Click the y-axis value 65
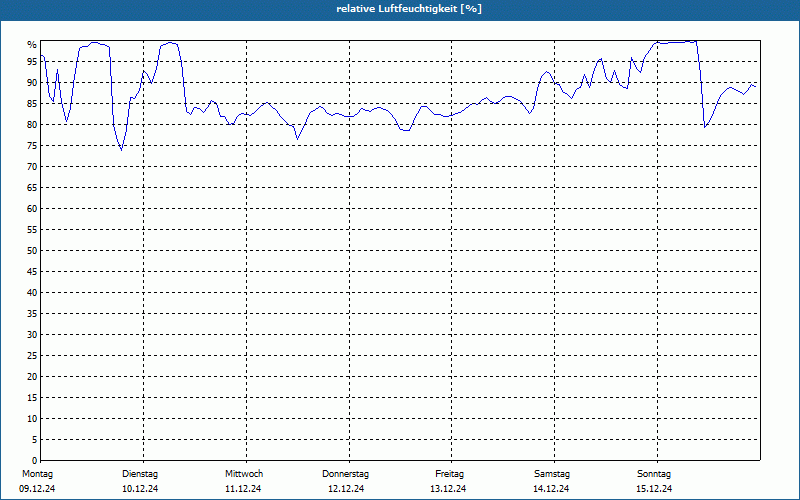 pyautogui.click(x=32, y=188)
